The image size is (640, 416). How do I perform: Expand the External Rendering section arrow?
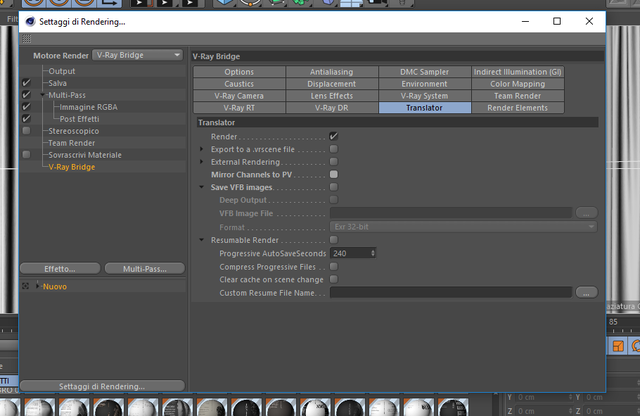click(x=201, y=162)
